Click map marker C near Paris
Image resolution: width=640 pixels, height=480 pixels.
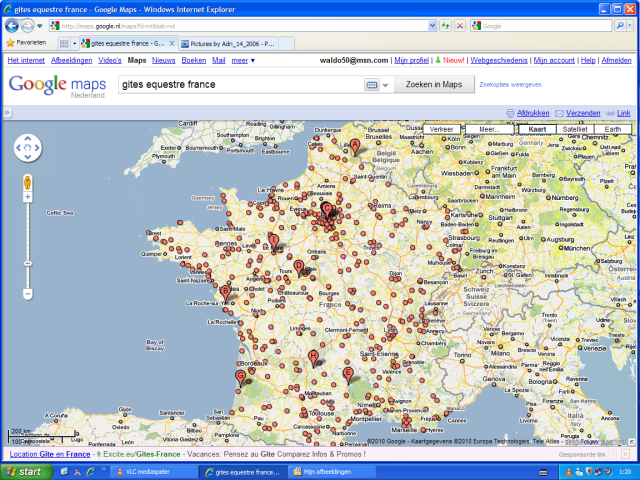(327, 210)
